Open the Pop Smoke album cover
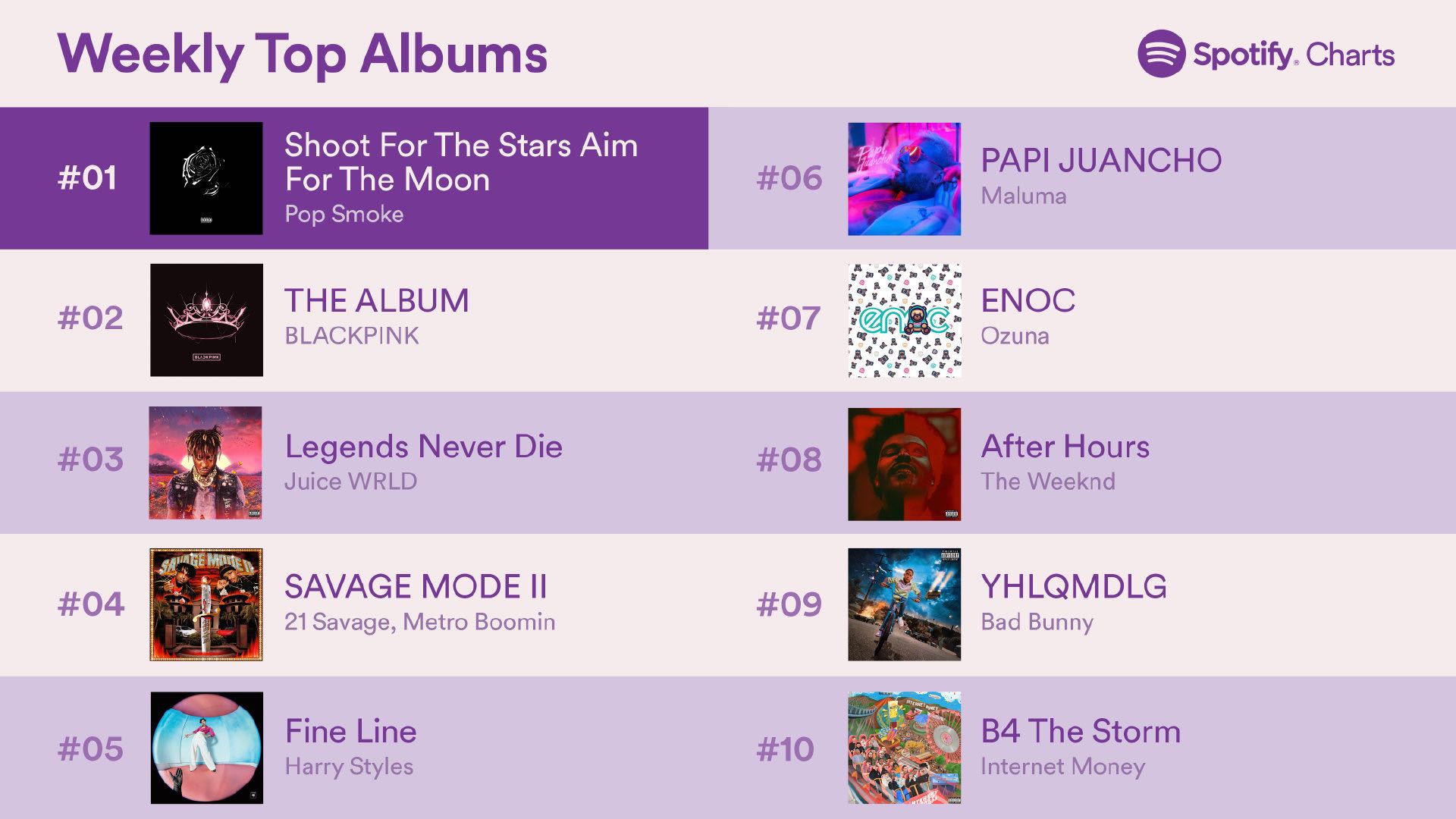The width and height of the screenshot is (1456, 819). (206, 178)
